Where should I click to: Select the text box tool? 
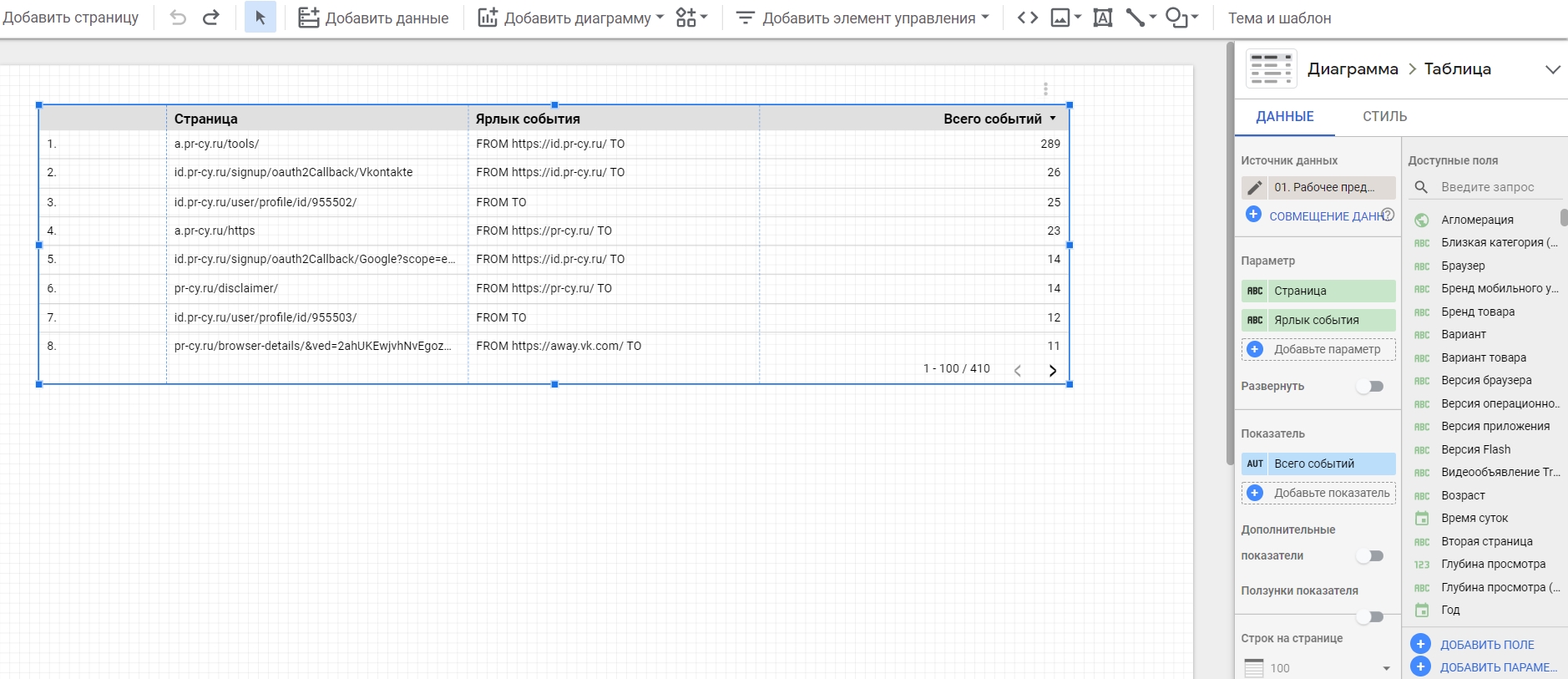1103,18
